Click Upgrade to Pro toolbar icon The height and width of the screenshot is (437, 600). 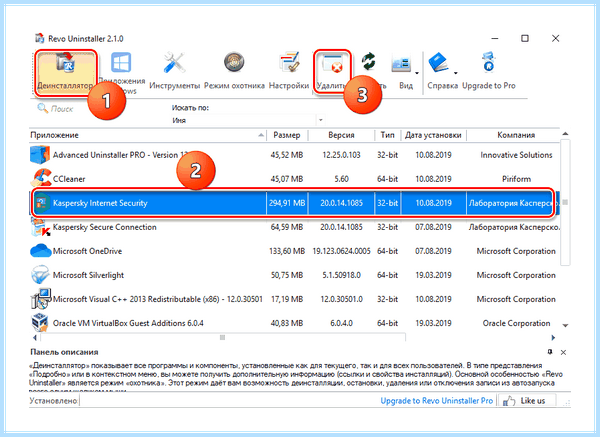(489, 62)
